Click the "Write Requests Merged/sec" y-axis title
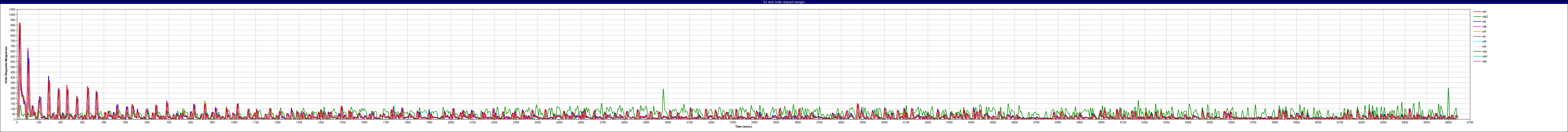This screenshot has width=1568, height=132. pos(6,64)
